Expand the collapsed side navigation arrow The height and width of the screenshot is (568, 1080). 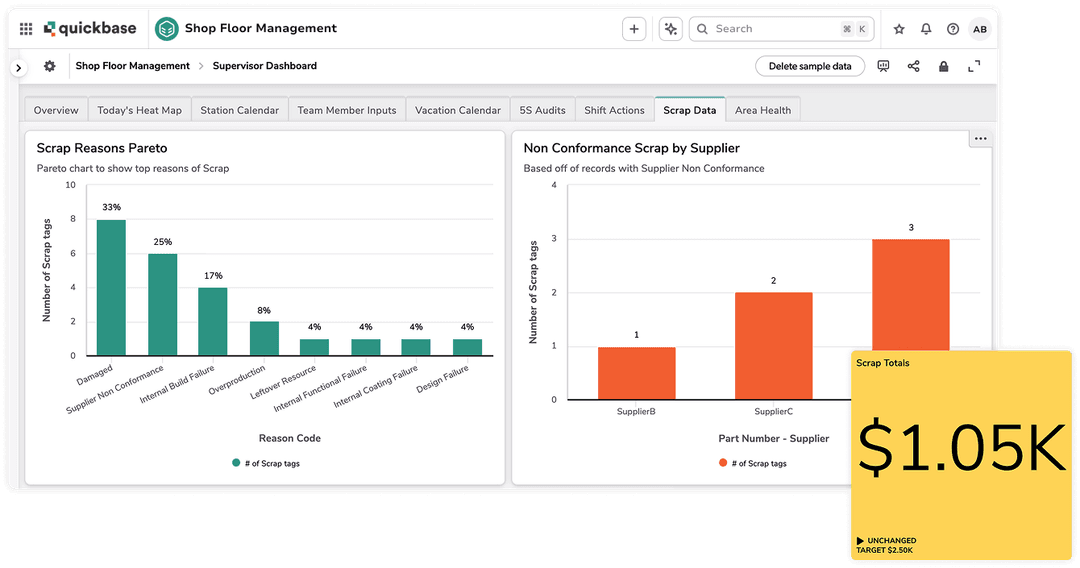pyautogui.click(x=19, y=67)
